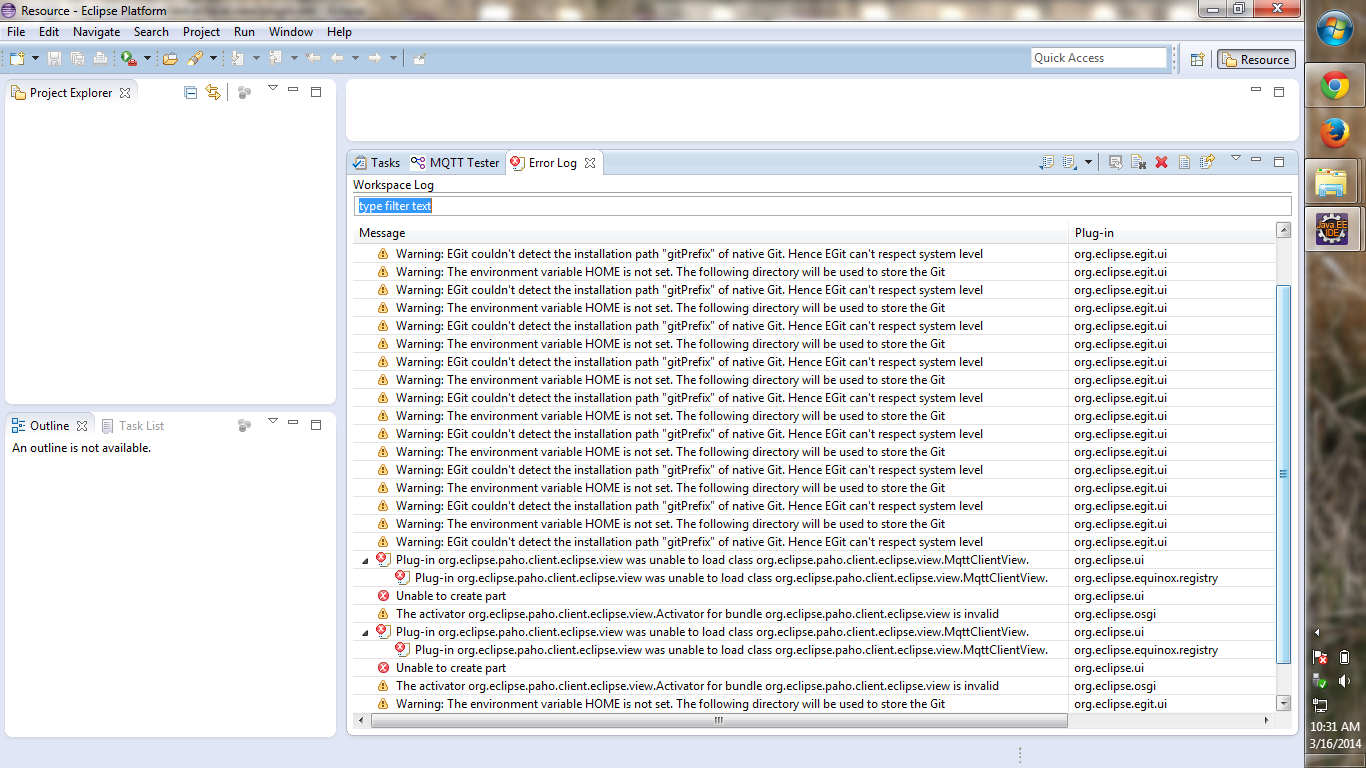The height and width of the screenshot is (768, 1366).
Task: Sort by the Plug-in column header
Action: click(x=1172, y=233)
